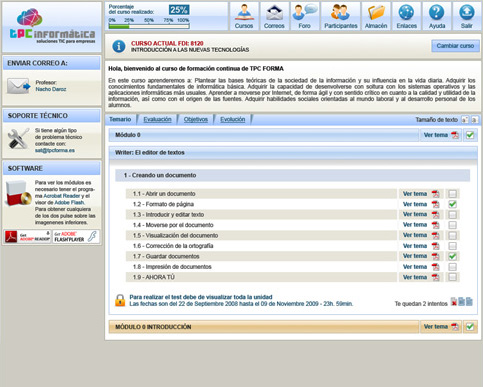The height and width of the screenshot is (387, 483).
Task: Open PDF icon for 1.5 Visualización del documento
Action: [x=435, y=235]
